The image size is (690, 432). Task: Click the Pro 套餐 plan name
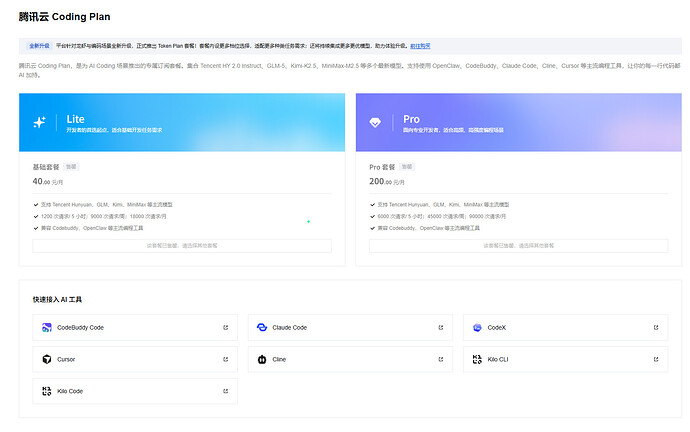382,167
